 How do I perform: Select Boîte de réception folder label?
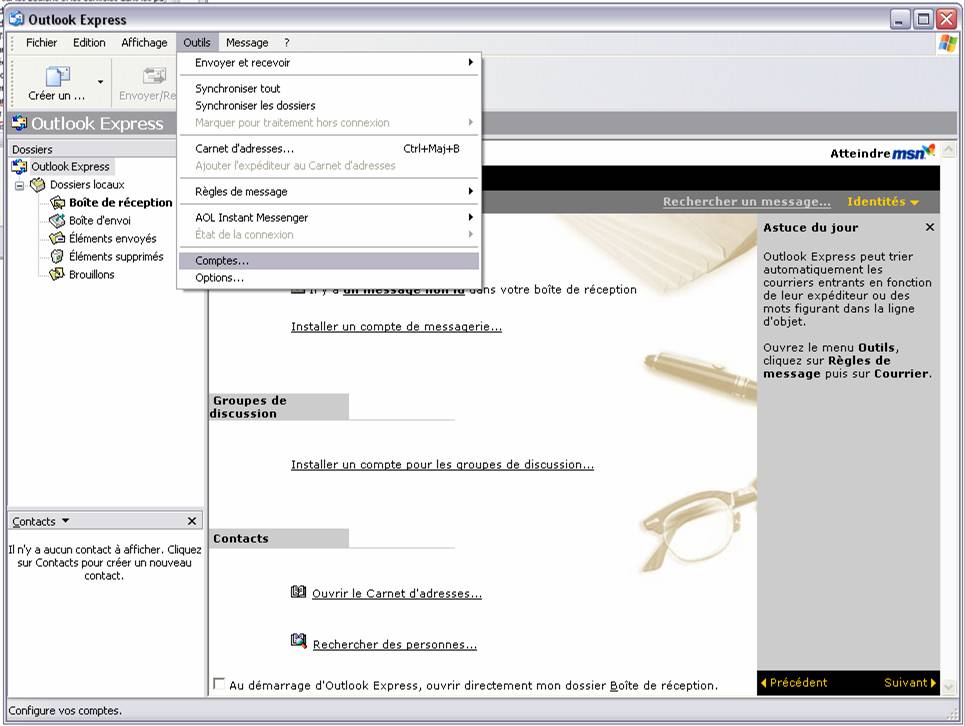[121, 202]
